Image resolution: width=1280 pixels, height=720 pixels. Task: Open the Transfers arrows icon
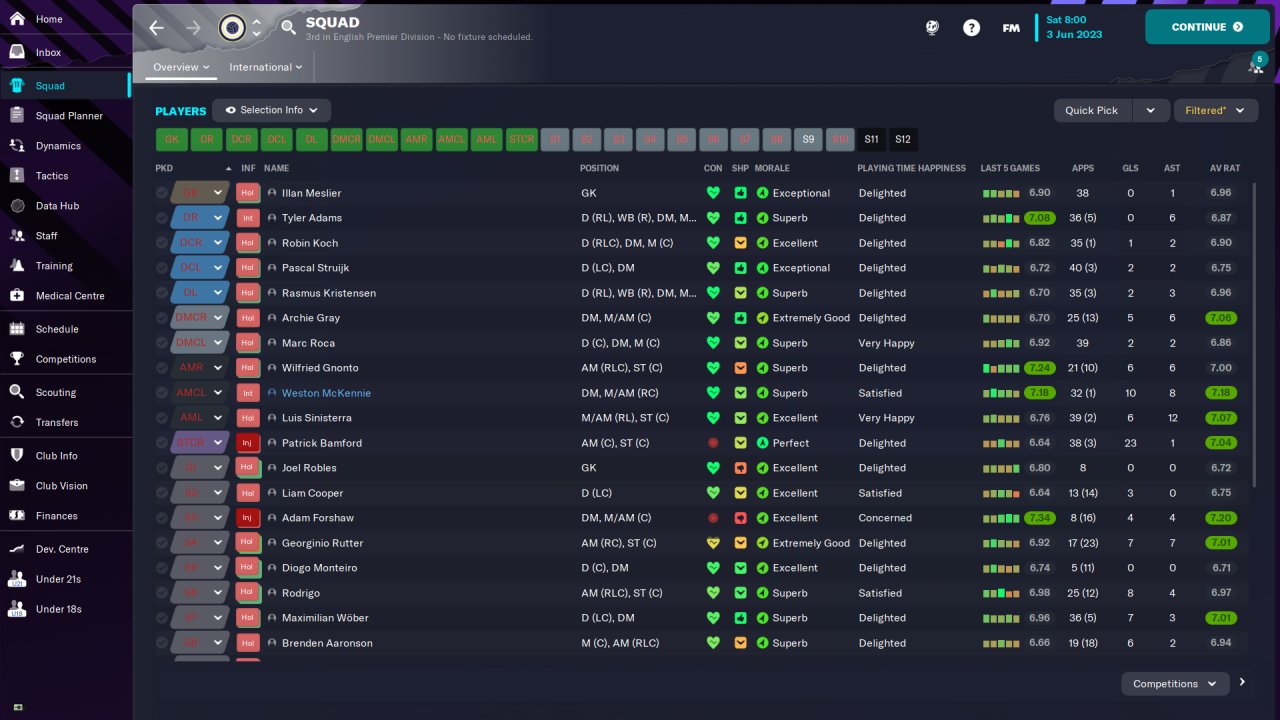tap(17, 422)
